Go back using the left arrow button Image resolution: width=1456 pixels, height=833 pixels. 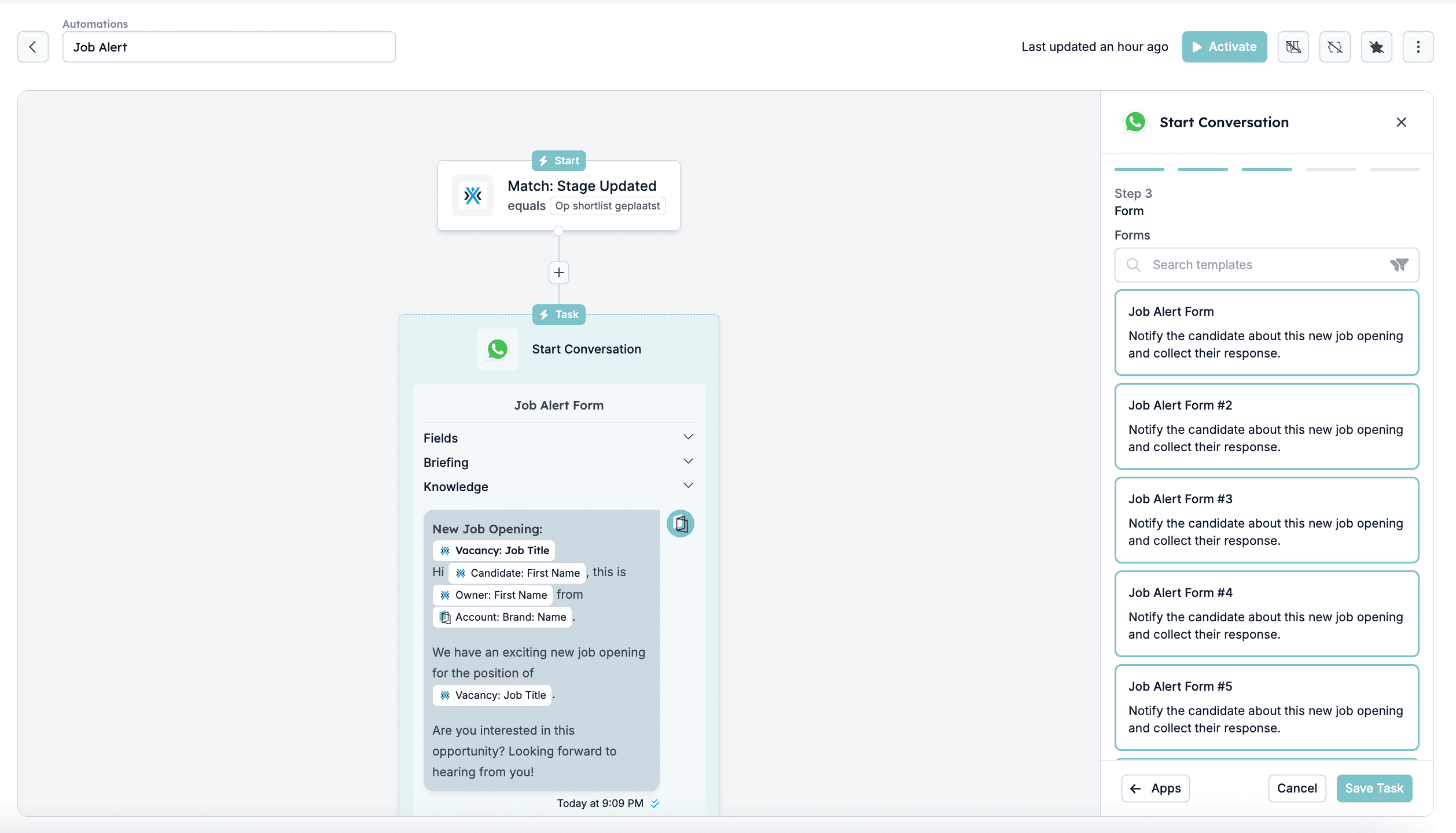[33, 47]
